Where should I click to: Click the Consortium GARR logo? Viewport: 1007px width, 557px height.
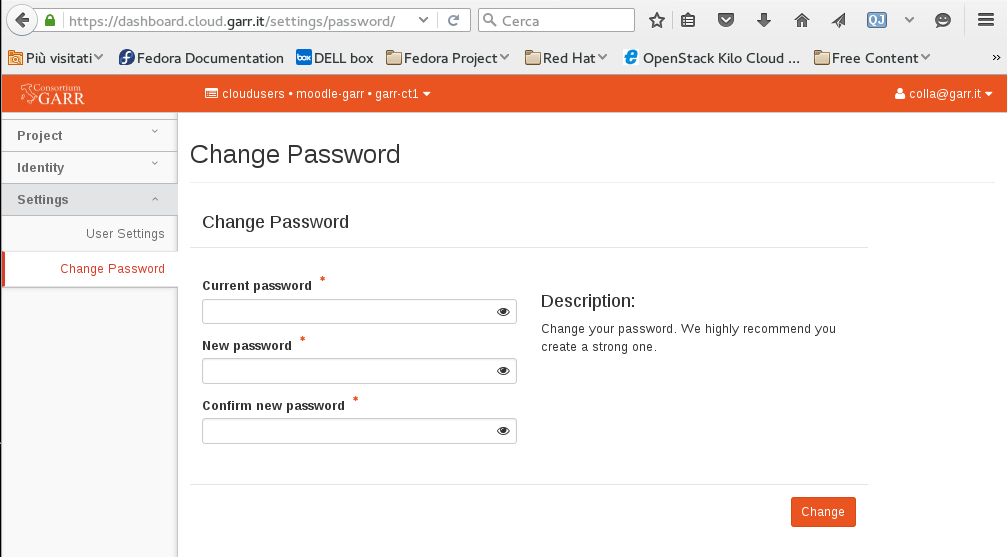point(53,94)
